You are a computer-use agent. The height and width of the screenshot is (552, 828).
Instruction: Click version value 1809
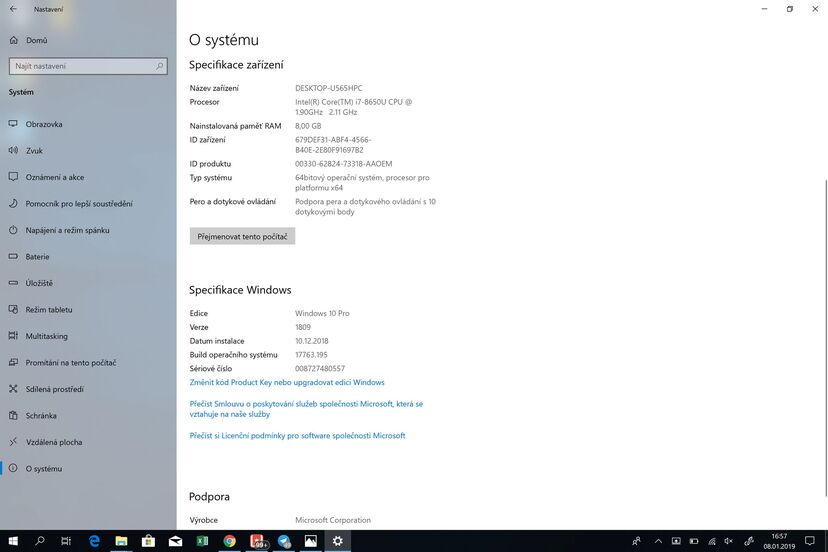[x=303, y=327]
